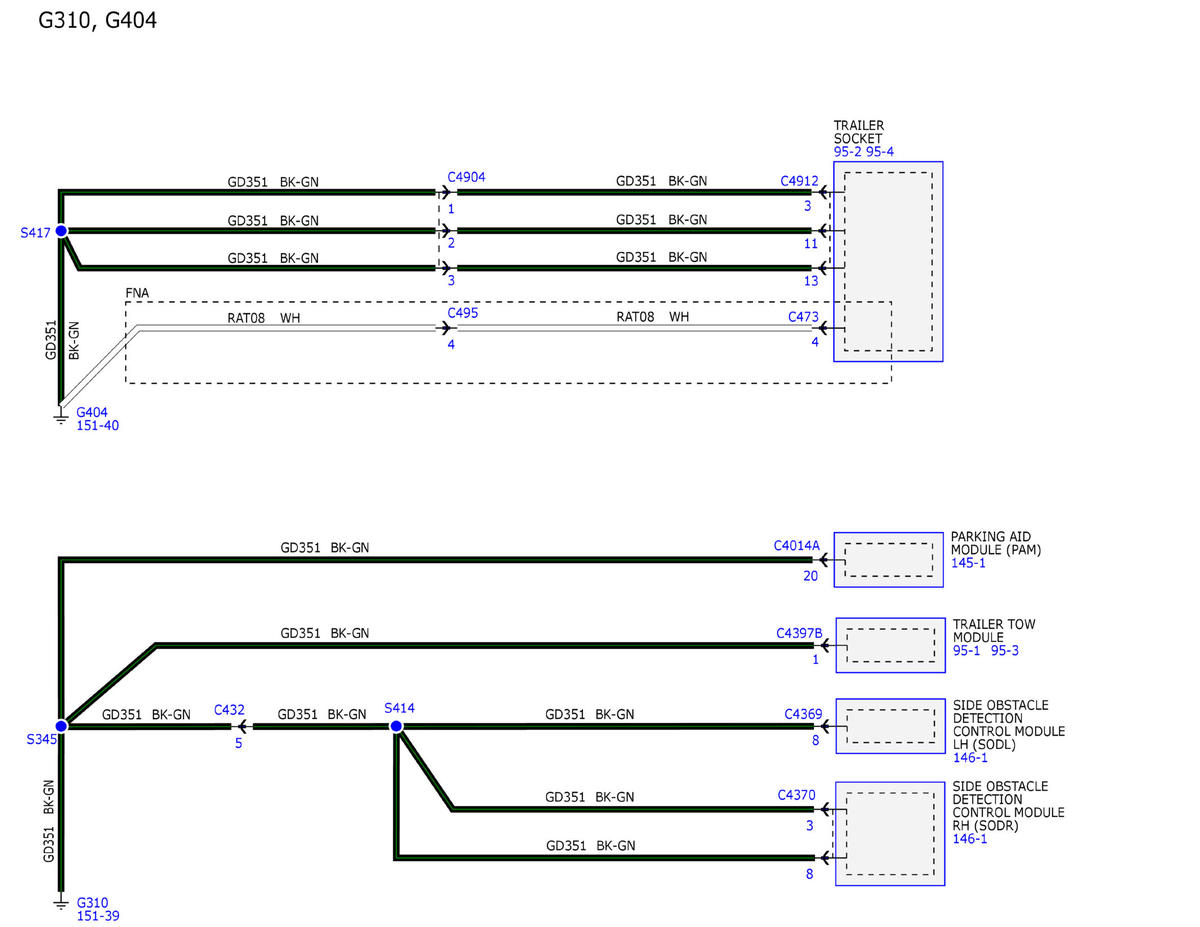Click the S417 splice node dot
1200x927 pixels.
(x=61, y=231)
